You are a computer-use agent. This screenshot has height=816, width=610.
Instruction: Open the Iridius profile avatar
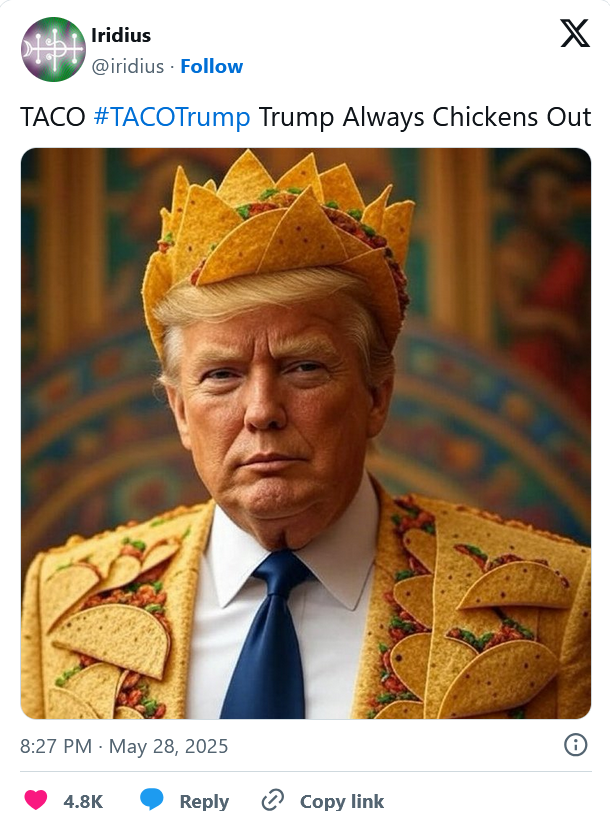(x=53, y=49)
